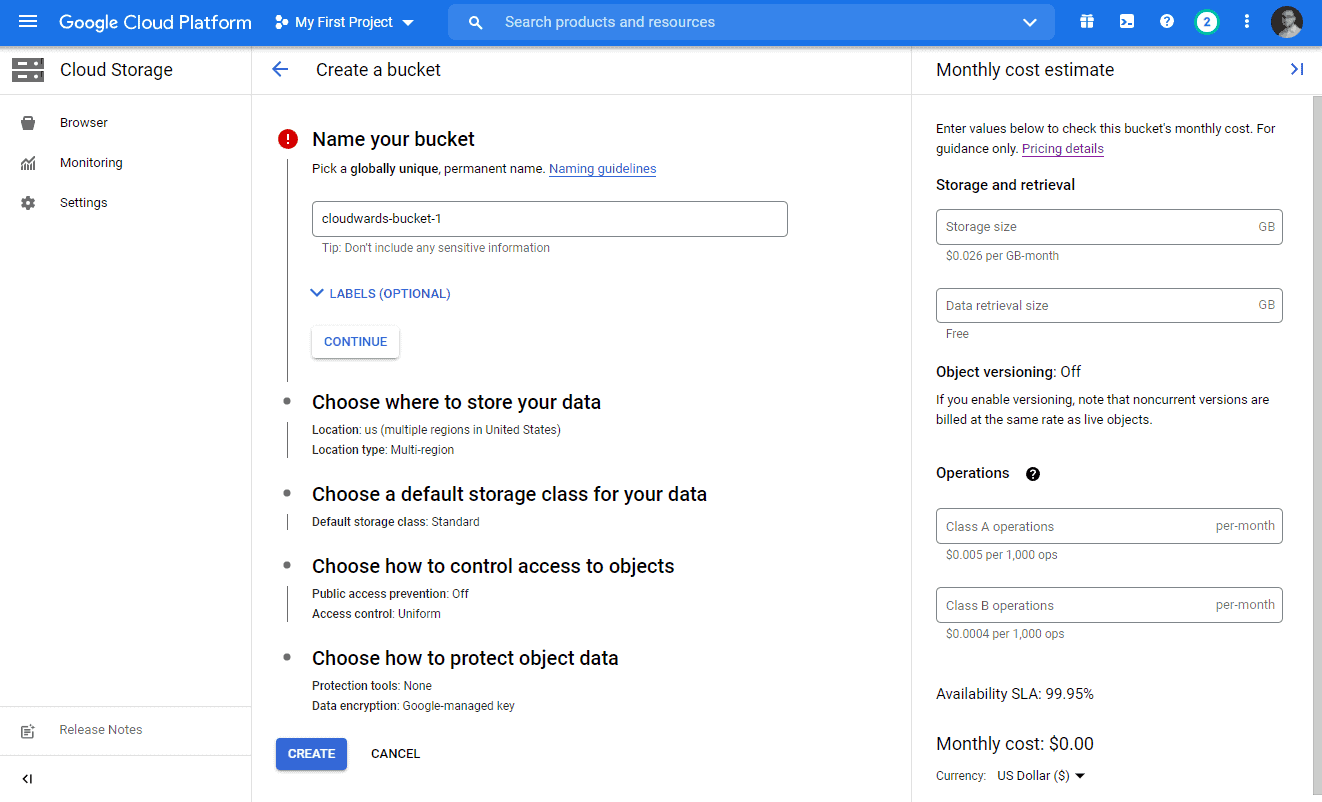1322x802 pixels.
Task: Click the Data retrieval size input
Action: coord(1109,305)
